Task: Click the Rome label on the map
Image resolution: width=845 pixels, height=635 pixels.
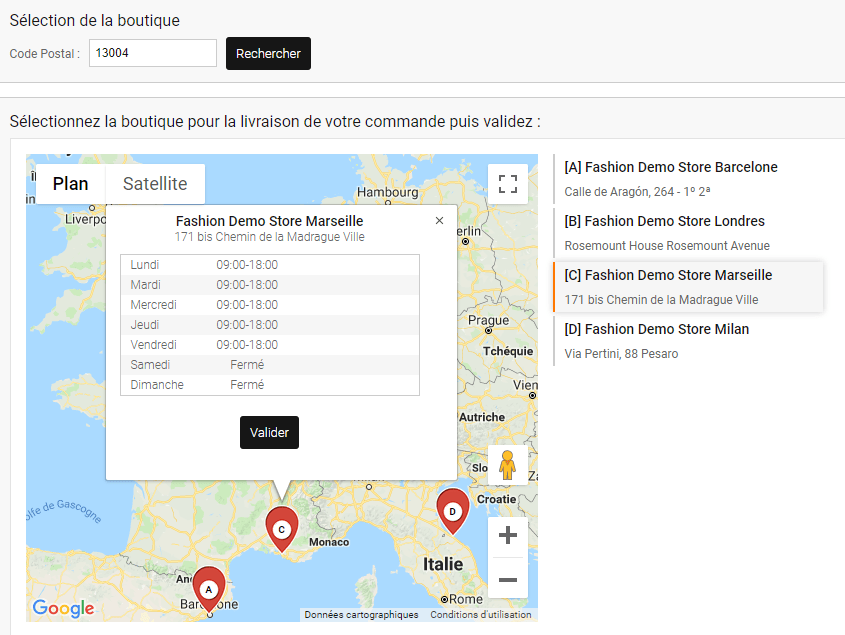Action: 466,599
